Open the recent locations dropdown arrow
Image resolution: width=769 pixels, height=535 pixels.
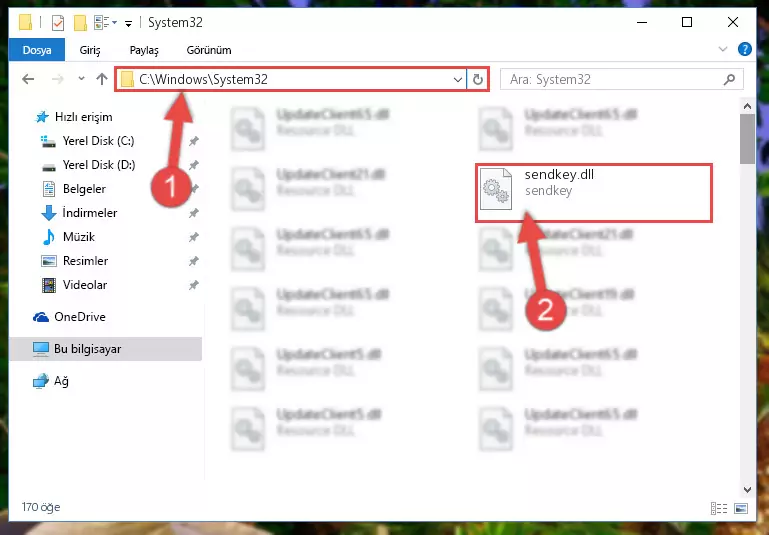coord(81,78)
